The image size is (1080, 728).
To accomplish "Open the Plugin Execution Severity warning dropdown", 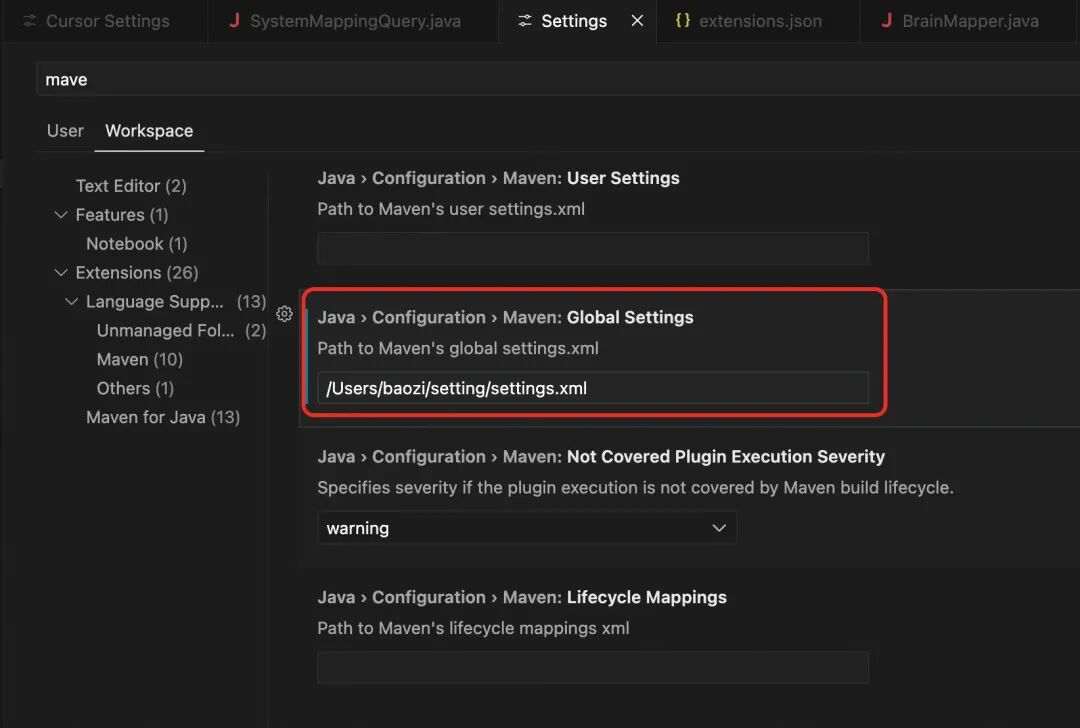I will point(527,528).
